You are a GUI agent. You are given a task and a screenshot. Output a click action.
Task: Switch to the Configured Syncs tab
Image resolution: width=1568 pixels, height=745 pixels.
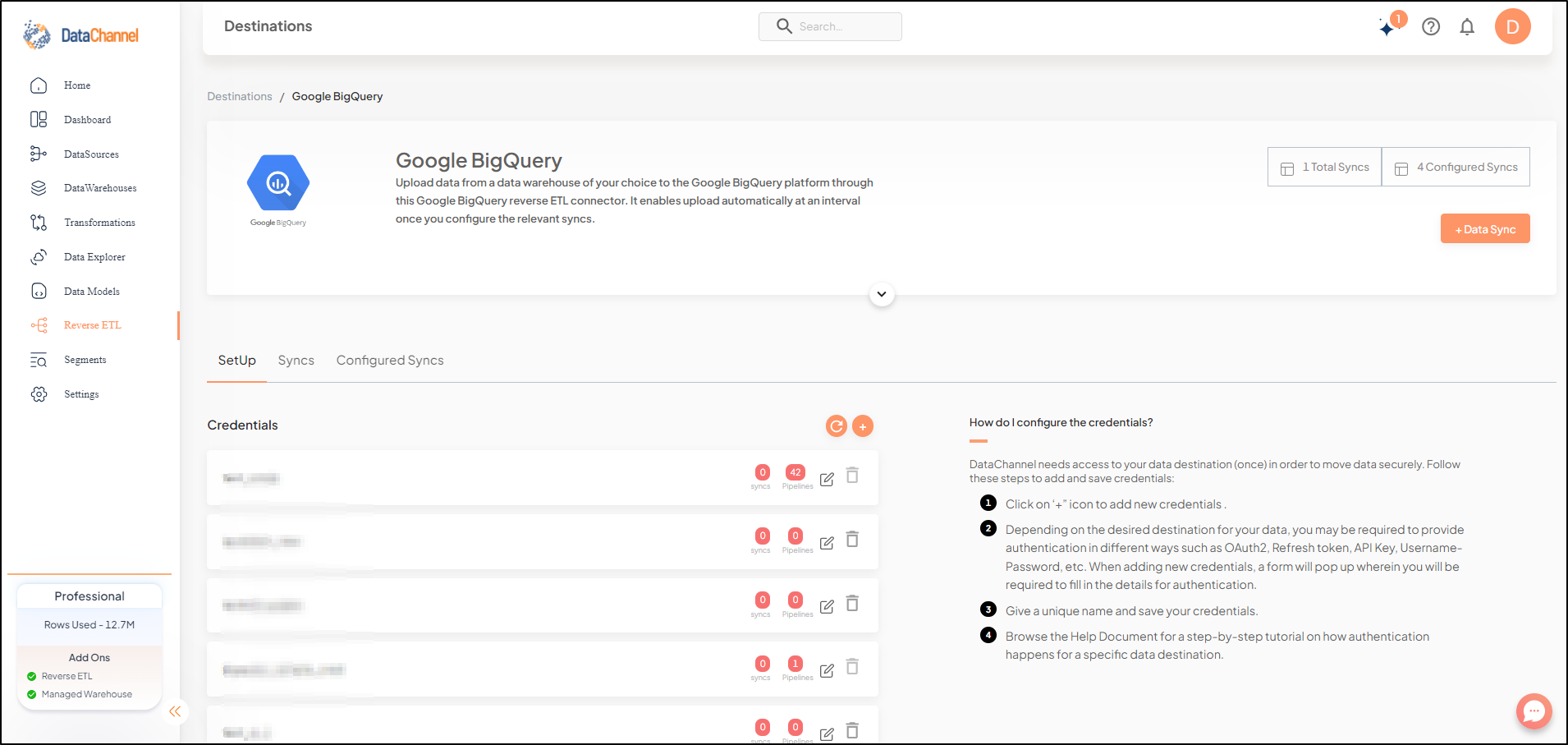(390, 361)
